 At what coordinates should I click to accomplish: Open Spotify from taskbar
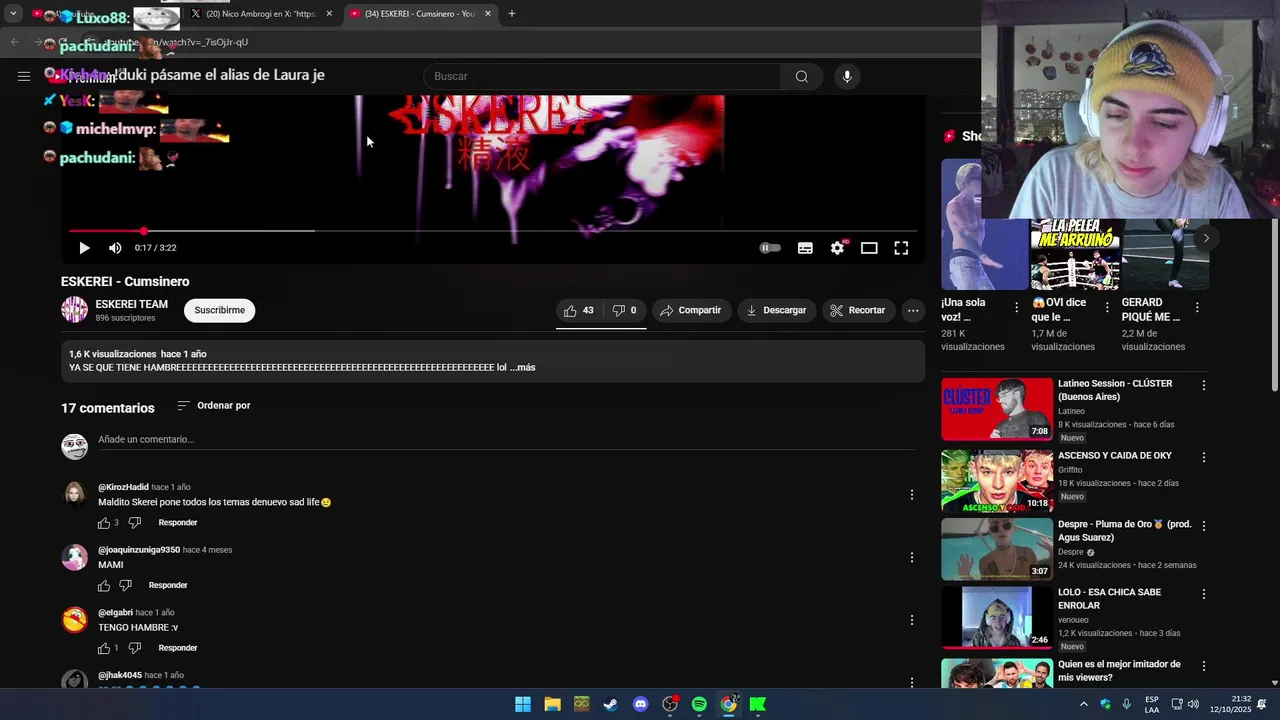[x=699, y=705]
